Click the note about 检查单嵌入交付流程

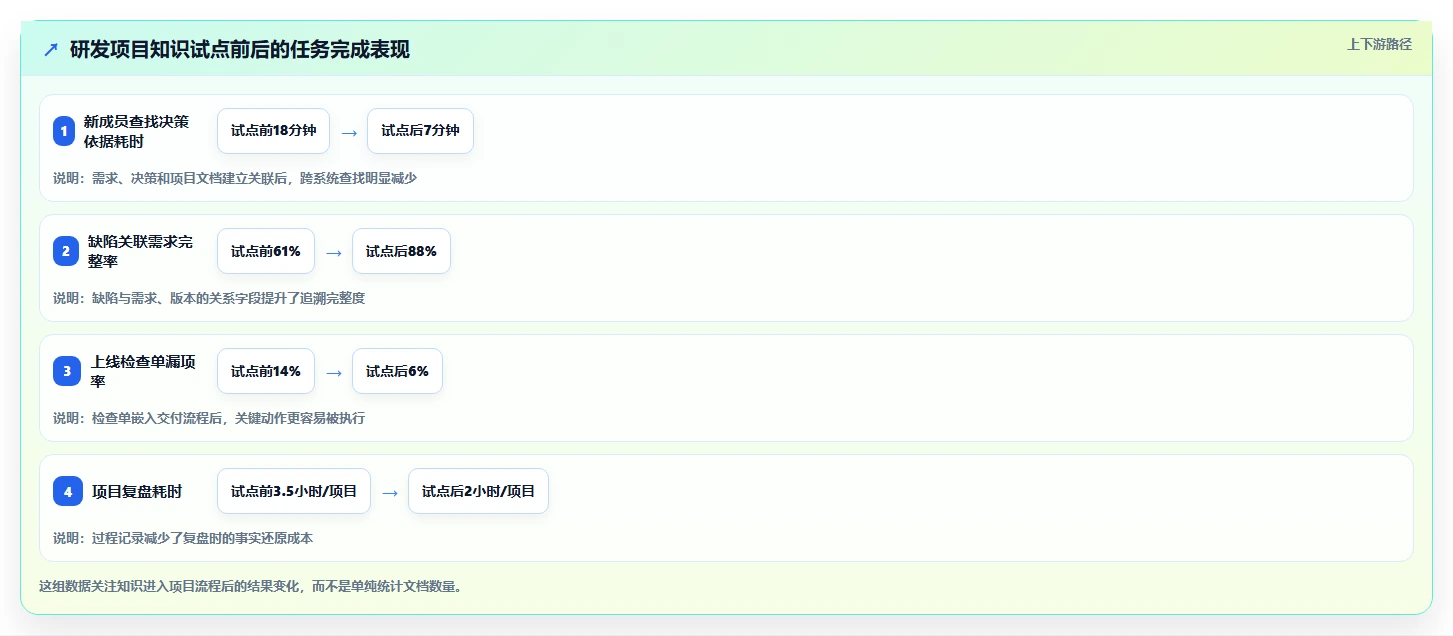[x=209, y=418]
